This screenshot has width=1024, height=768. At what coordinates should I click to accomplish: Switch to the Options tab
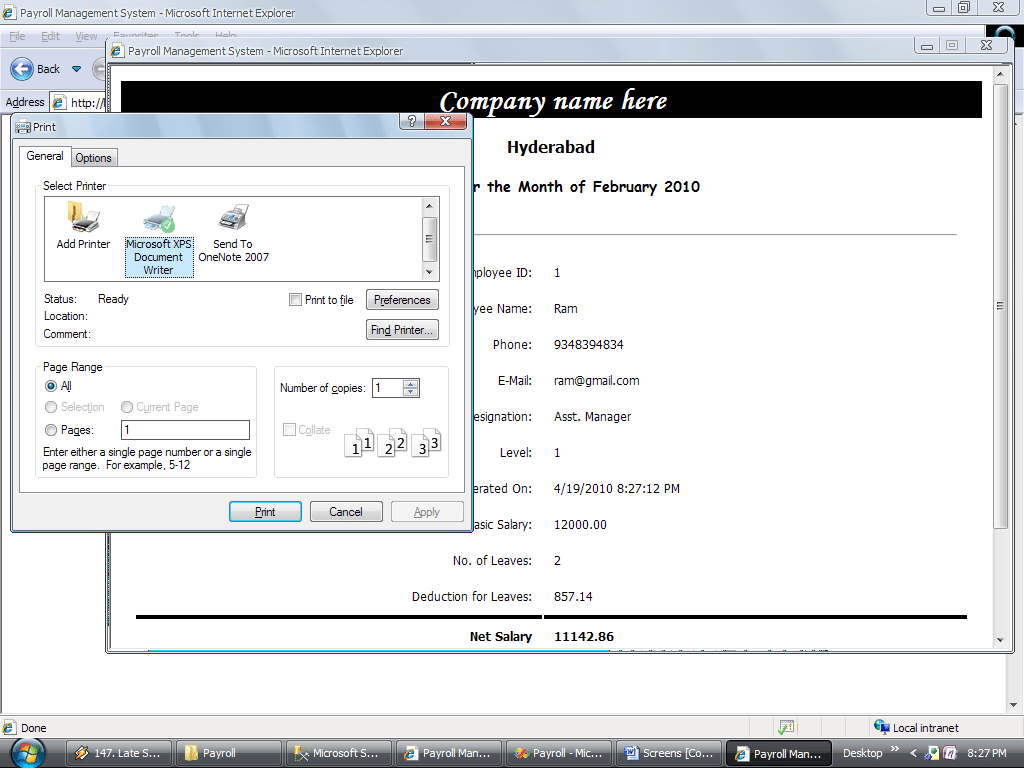(94, 158)
